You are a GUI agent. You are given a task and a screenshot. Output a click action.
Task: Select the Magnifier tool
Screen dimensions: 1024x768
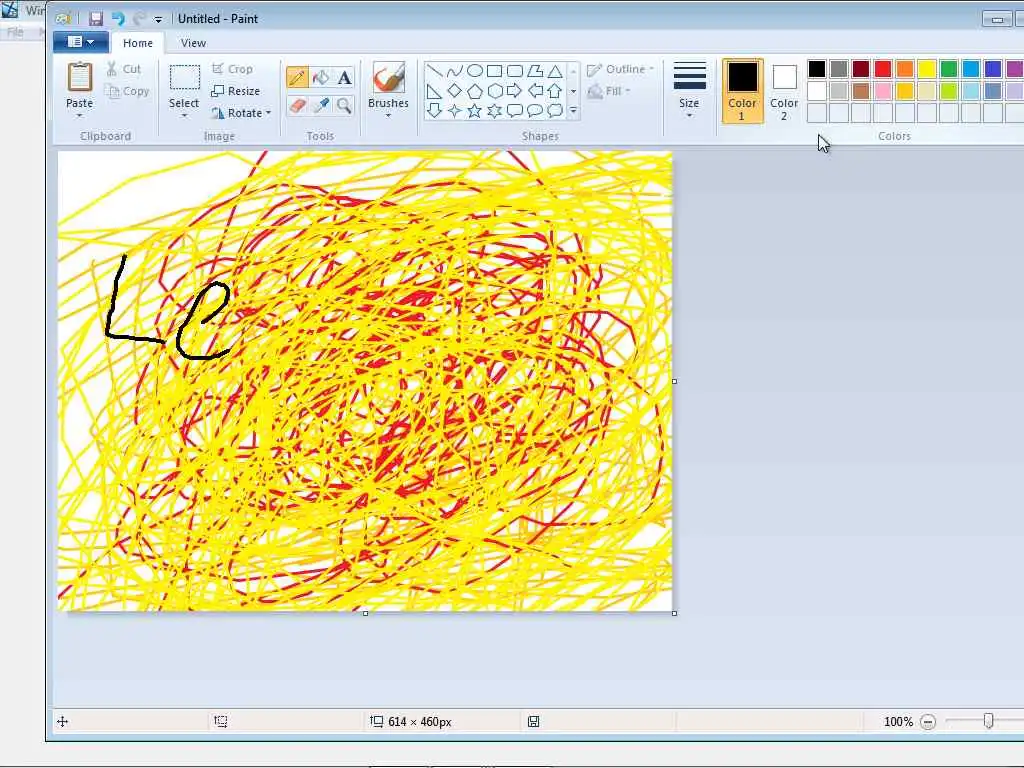[344, 105]
